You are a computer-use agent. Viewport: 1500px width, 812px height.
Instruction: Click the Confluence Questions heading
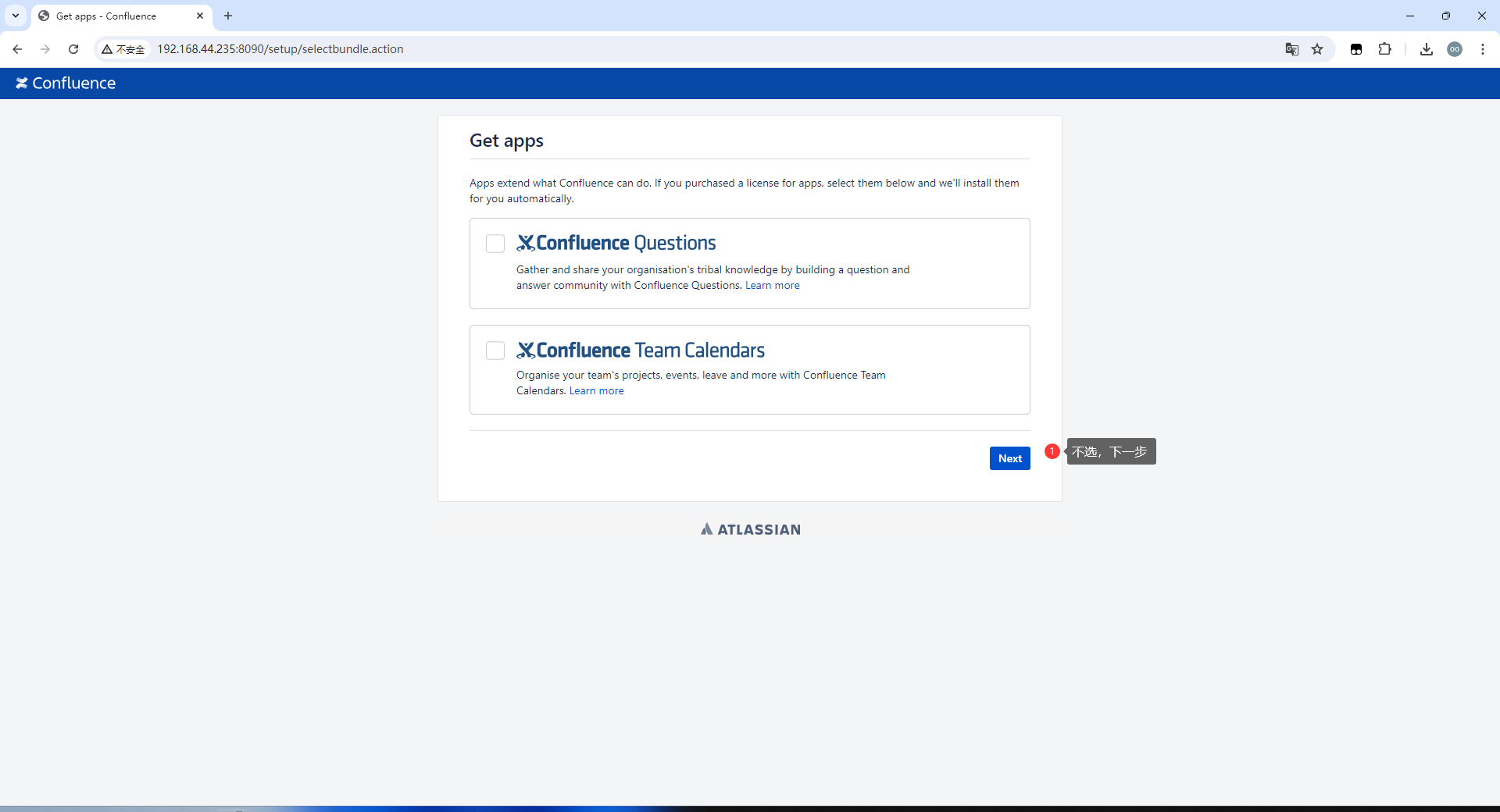[616, 243]
